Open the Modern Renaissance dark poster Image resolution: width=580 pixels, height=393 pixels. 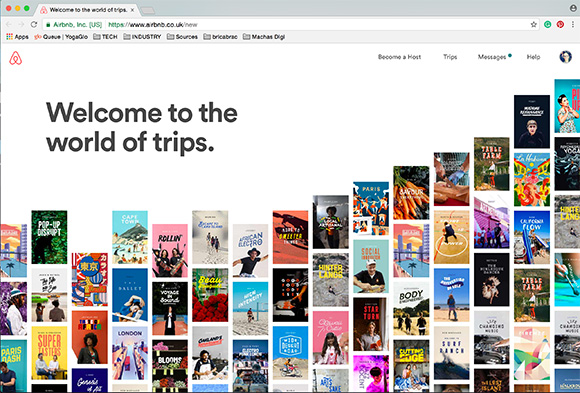coord(532,121)
